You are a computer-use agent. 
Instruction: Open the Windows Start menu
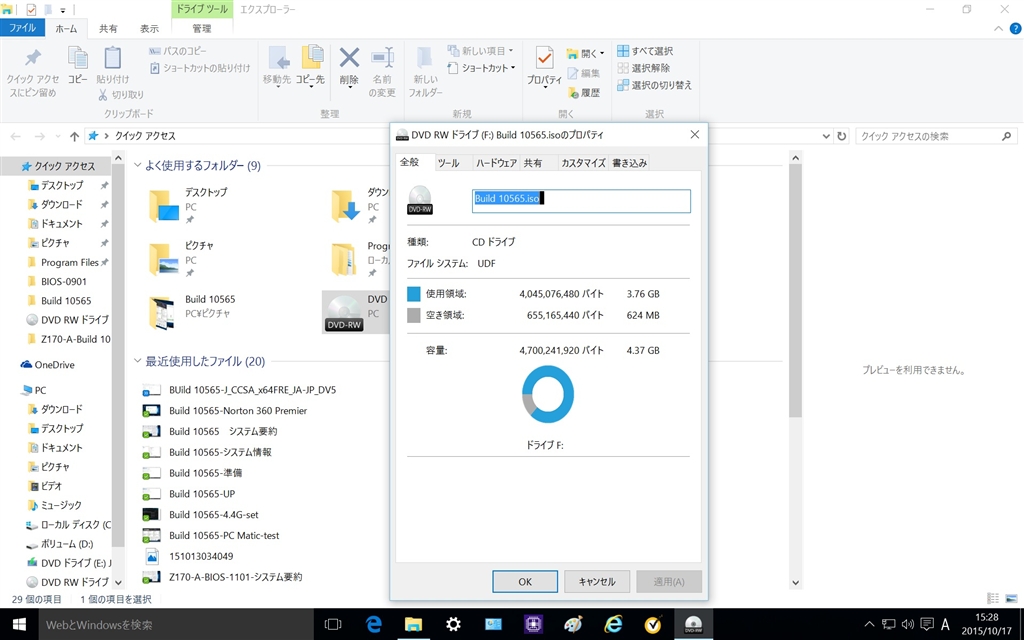point(19,624)
